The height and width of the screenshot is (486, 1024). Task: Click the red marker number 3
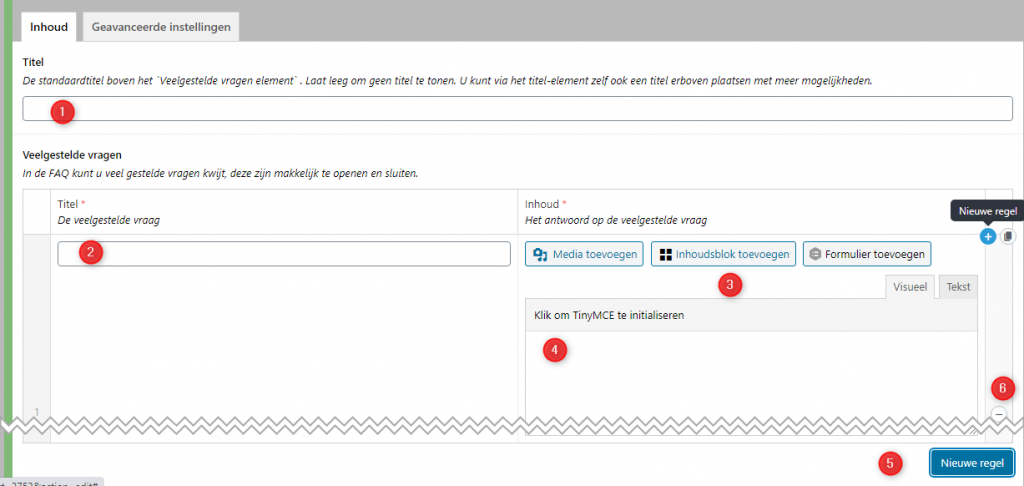click(731, 285)
